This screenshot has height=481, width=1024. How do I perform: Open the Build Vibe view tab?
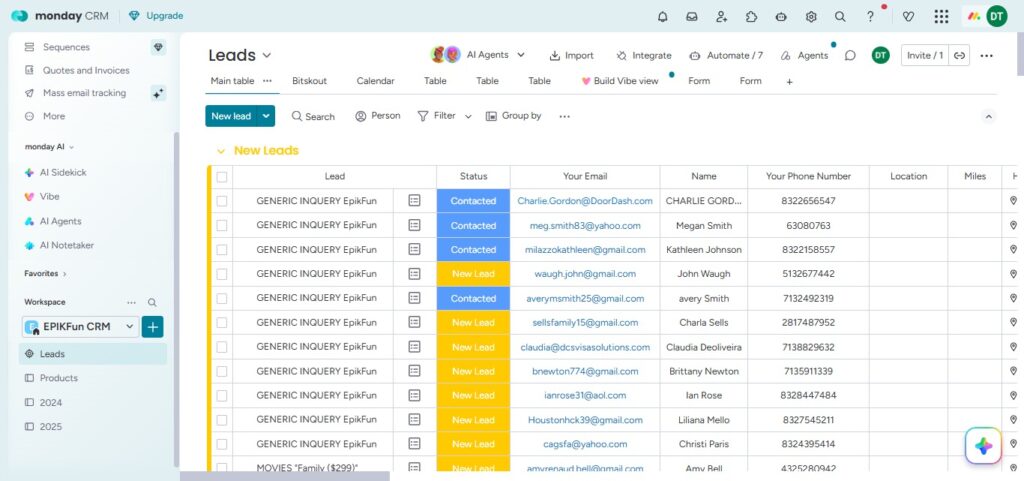click(x=620, y=81)
